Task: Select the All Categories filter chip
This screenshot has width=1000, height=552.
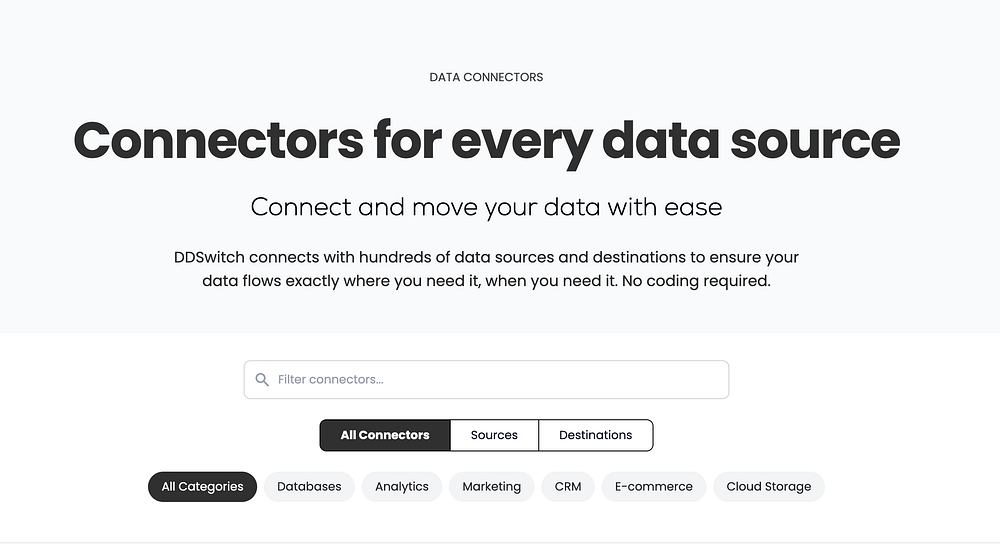Action: click(202, 487)
